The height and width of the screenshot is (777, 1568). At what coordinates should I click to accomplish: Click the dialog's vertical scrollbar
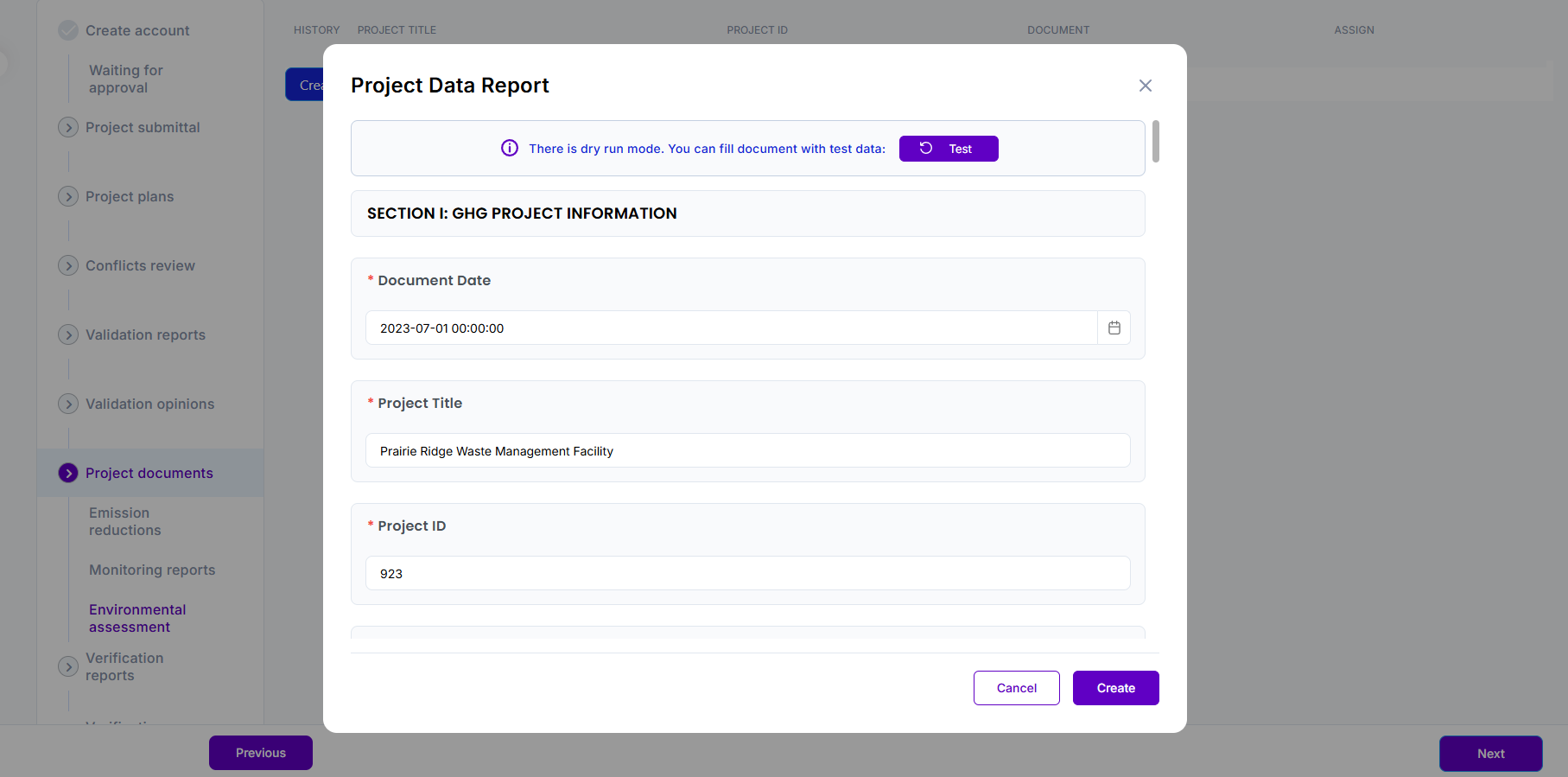1156,142
